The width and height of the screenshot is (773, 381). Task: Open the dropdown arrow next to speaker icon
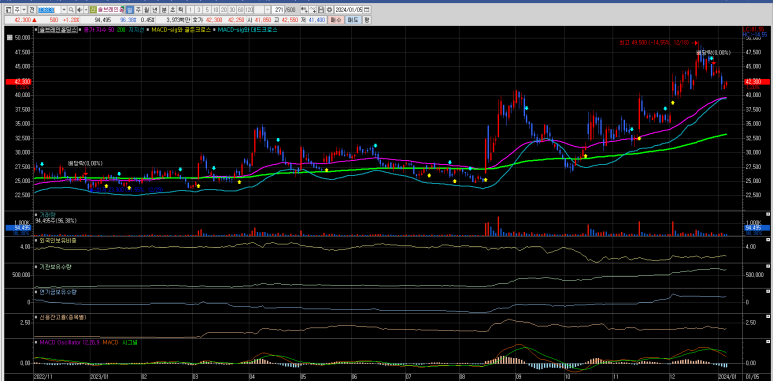86,10
